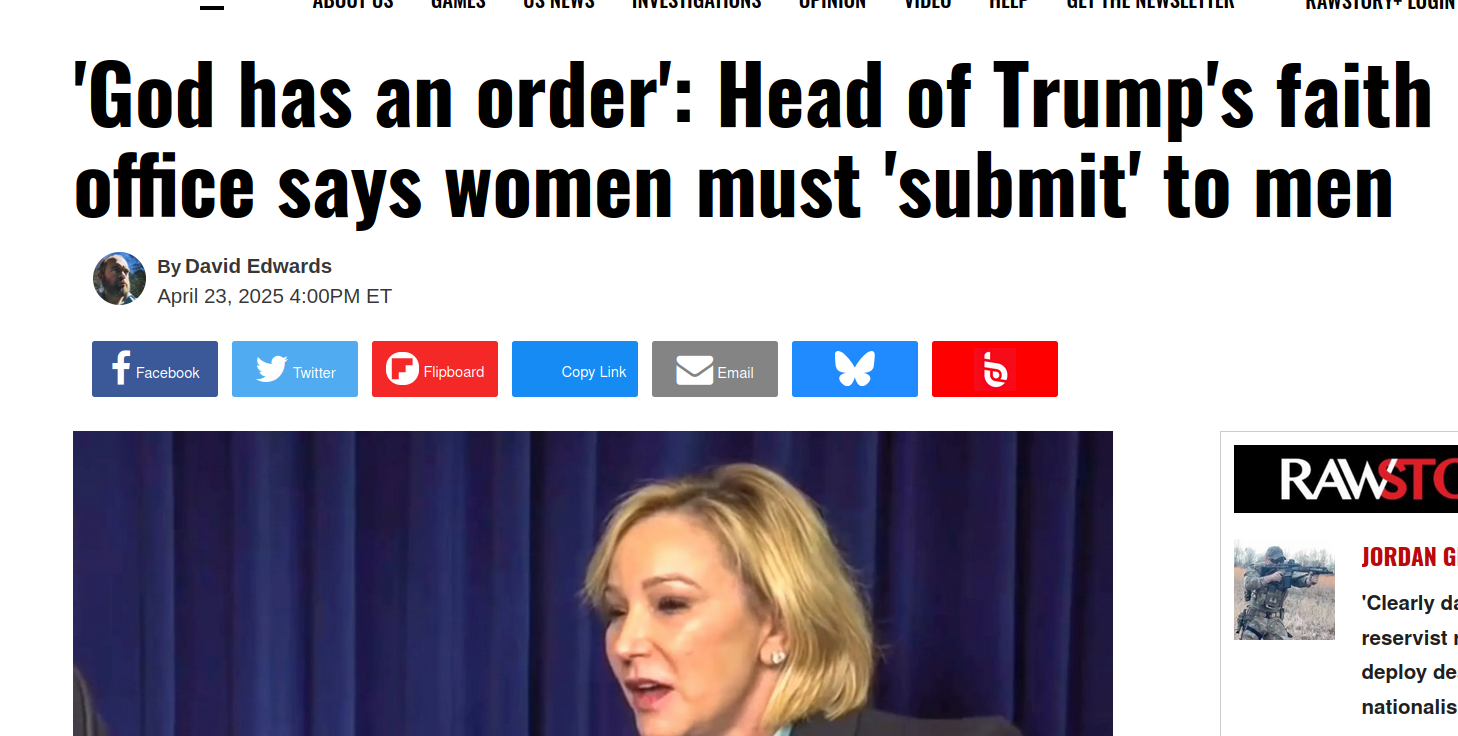This screenshot has height=736, width=1458.
Task: Open the About Us menu
Action: [353, 4]
